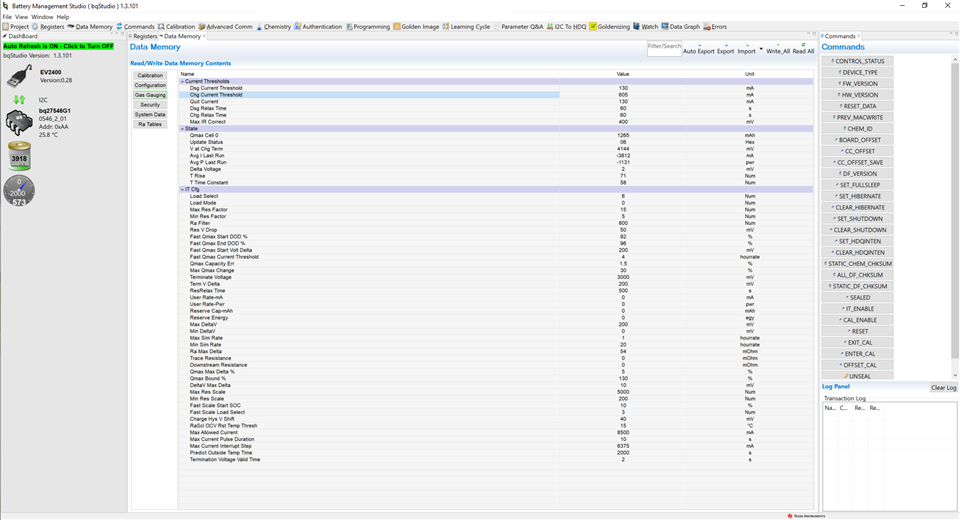Collapse the IT Cfg group
This screenshot has height=520, width=960.
(x=182, y=189)
